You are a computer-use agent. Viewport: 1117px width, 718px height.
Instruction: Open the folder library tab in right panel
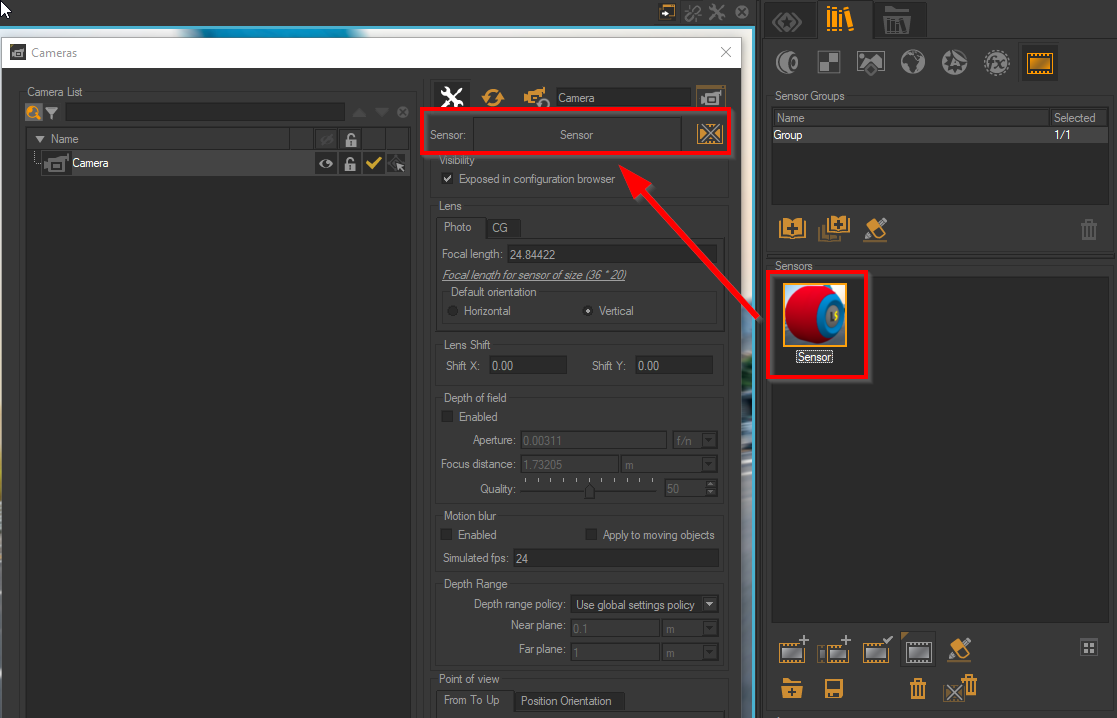(x=897, y=22)
